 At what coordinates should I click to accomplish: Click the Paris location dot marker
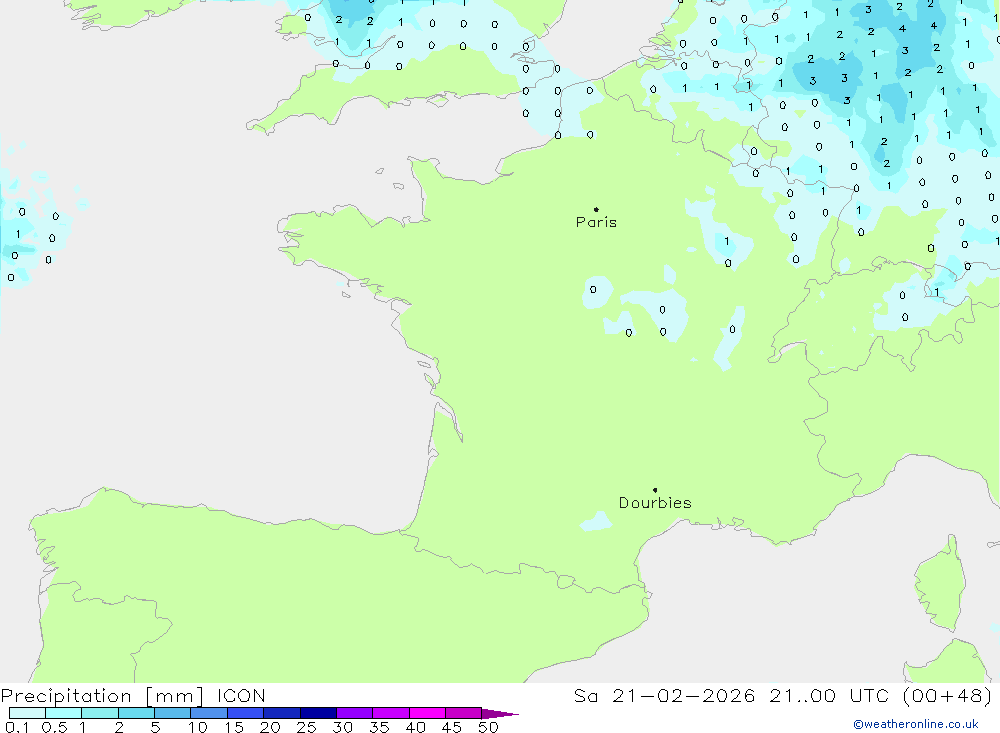click(x=596, y=209)
